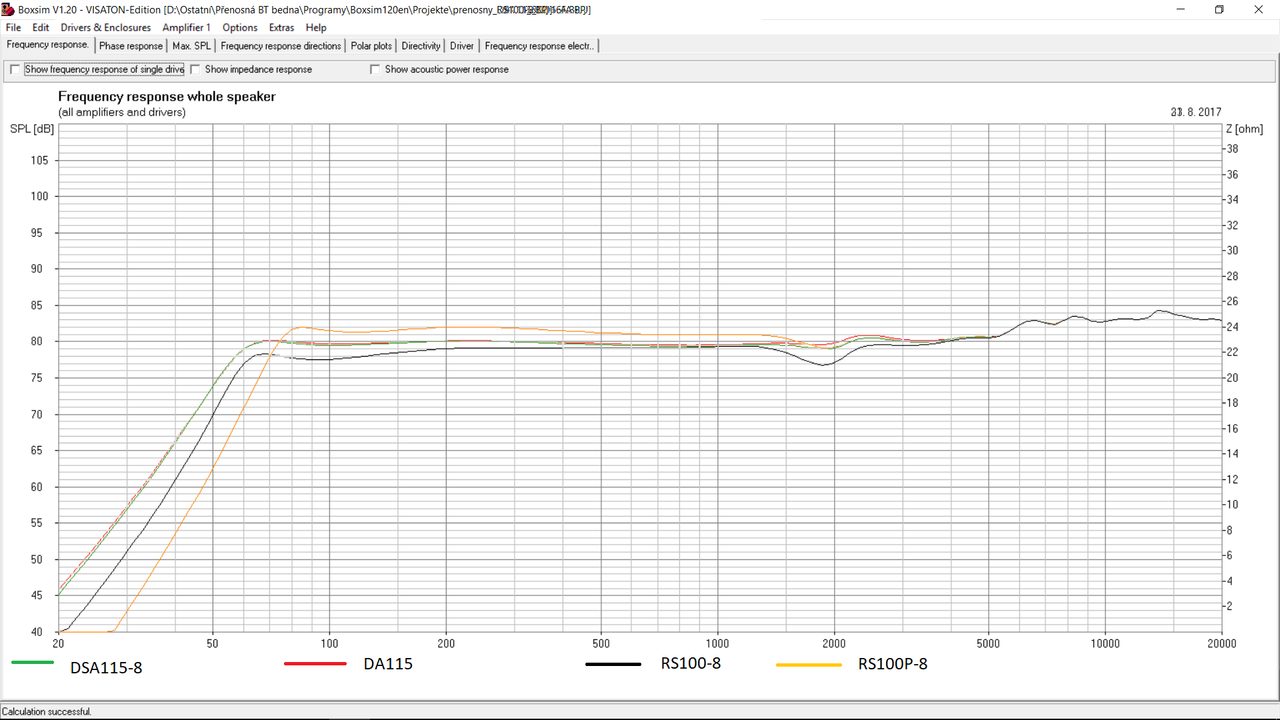Screen dimensions: 1280x720
Task: Open Frequency response electr.. tab
Action: (x=540, y=46)
